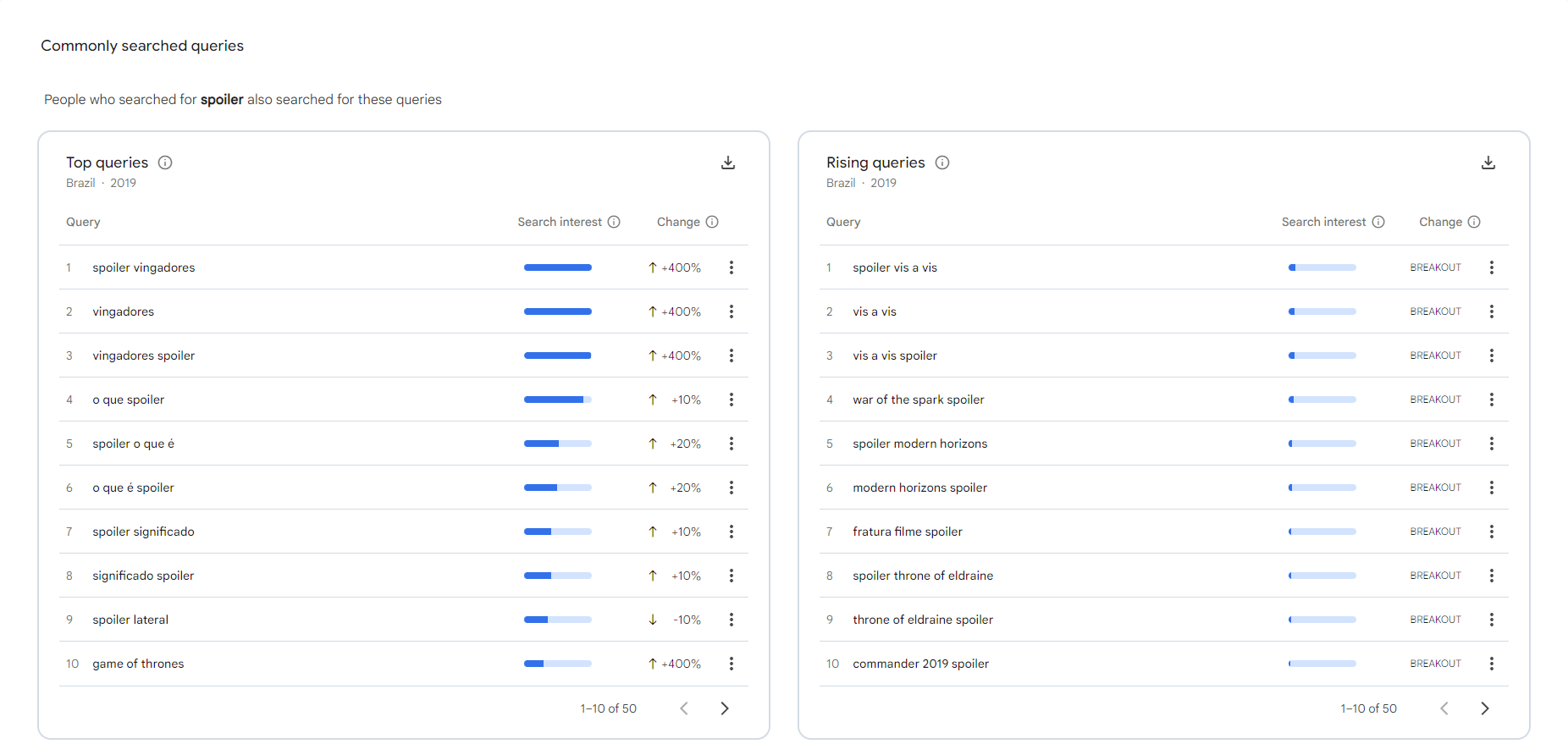
Task: Open more options for game of thrones row
Action: pyautogui.click(x=732, y=664)
